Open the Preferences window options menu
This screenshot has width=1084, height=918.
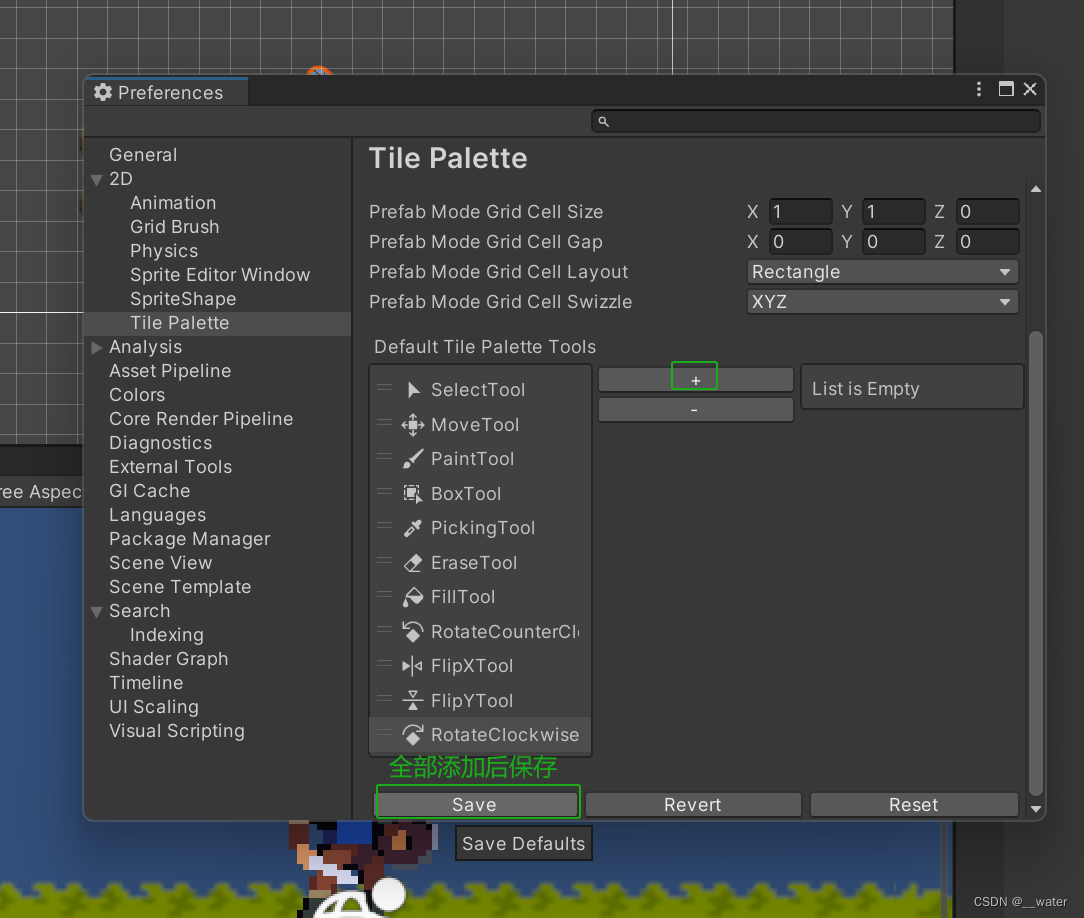point(978,89)
